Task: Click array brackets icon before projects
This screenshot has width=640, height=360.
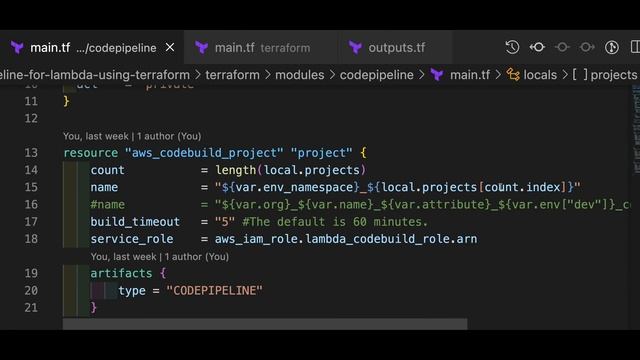Action: click(580, 75)
